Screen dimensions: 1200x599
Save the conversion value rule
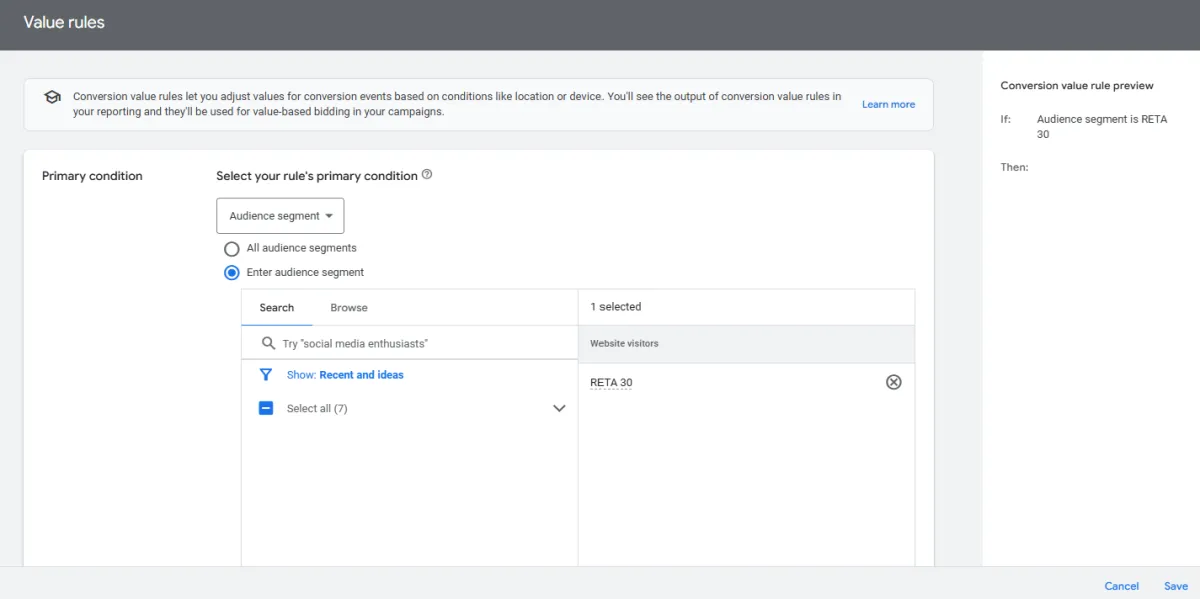coord(1175,586)
